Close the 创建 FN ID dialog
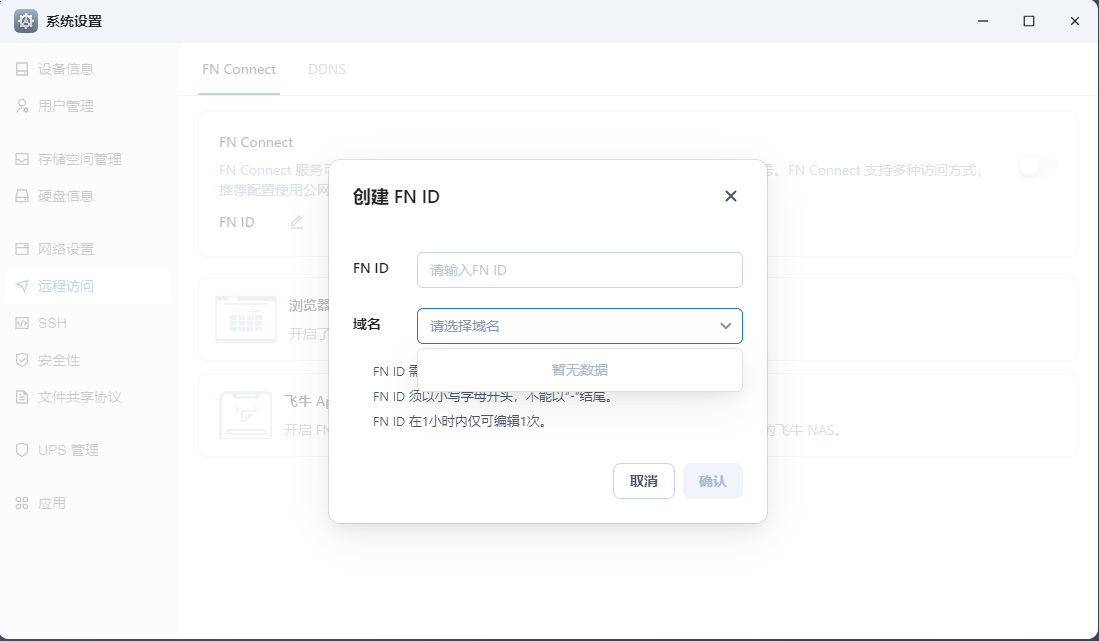 [x=730, y=196]
